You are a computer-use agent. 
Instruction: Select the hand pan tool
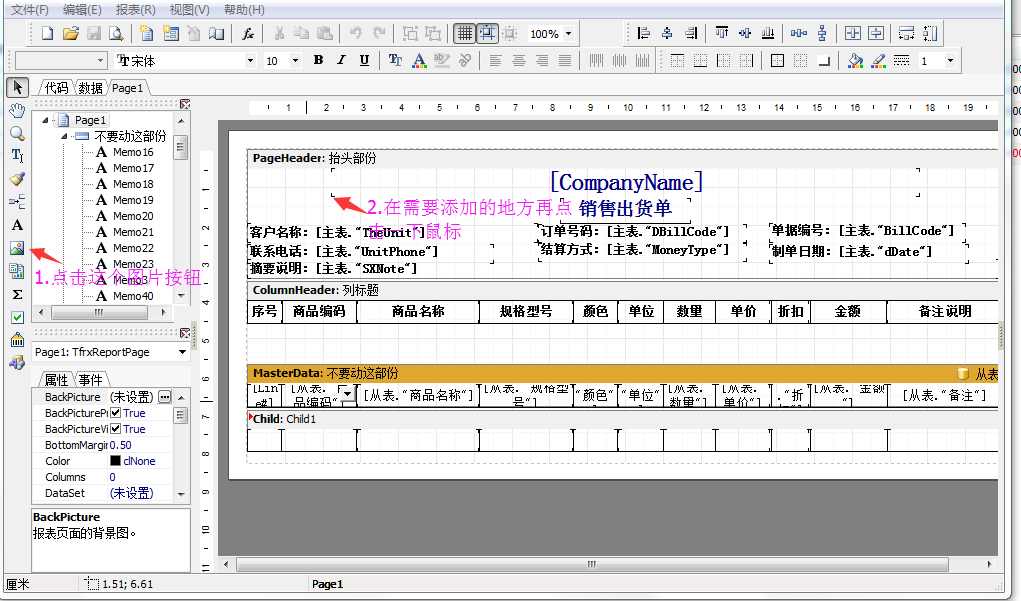pyautogui.click(x=17, y=110)
